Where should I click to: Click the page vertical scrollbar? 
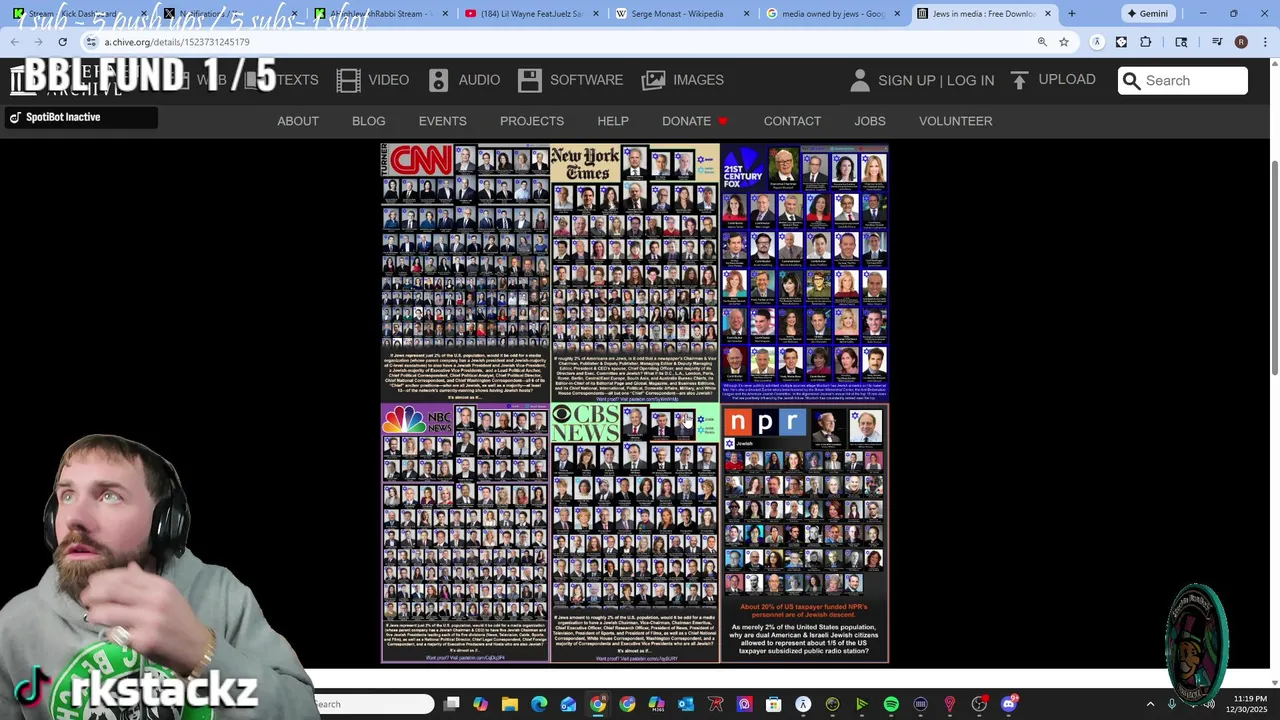click(1274, 270)
